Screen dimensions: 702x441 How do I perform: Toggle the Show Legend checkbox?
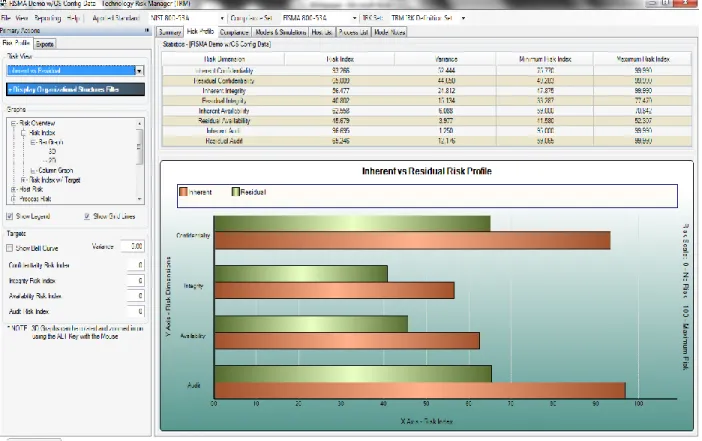coord(9,217)
